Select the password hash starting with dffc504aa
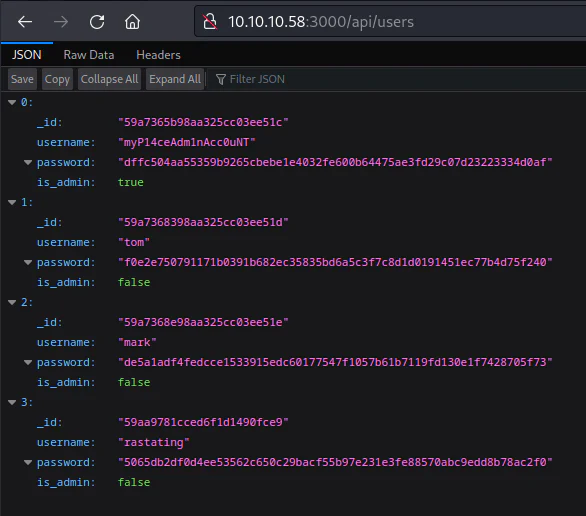This screenshot has width=586, height=516. point(335,162)
